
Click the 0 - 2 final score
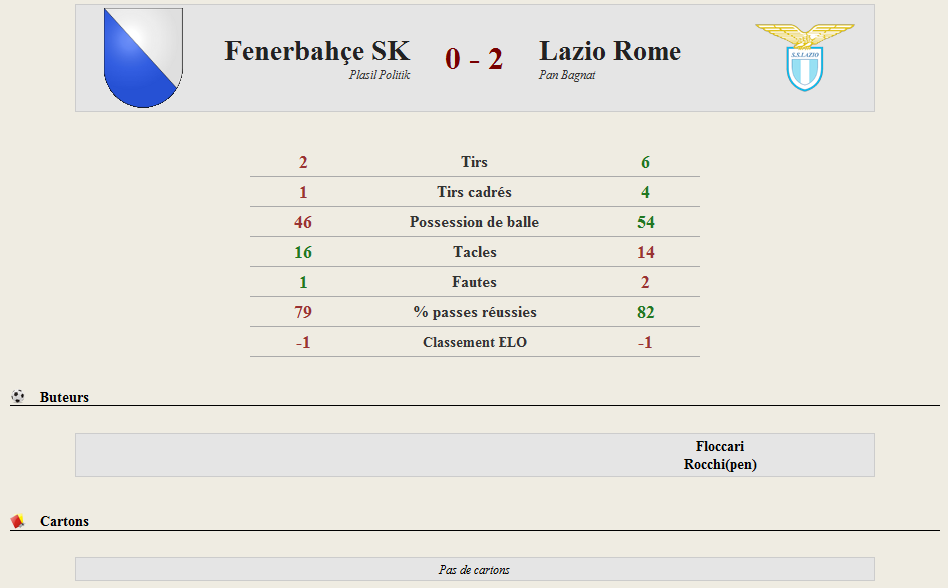point(474,59)
